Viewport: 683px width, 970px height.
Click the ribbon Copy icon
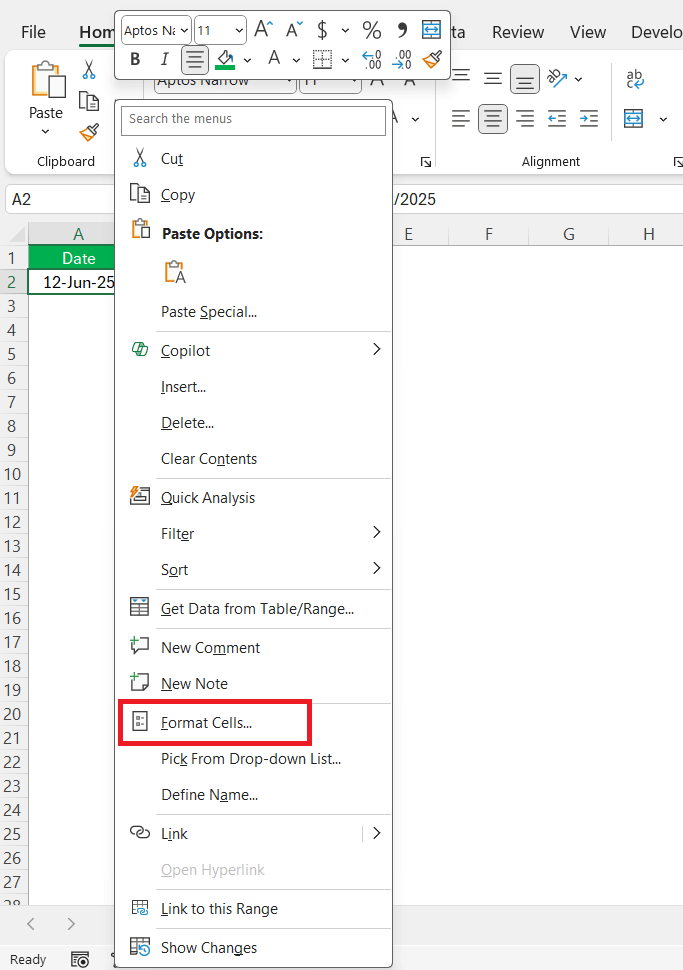click(x=88, y=101)
